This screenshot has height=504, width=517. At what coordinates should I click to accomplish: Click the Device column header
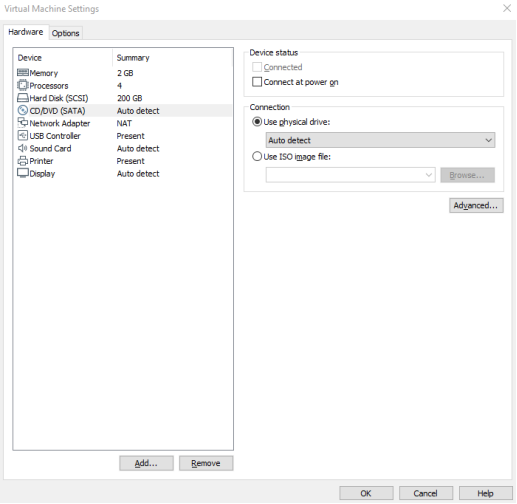click(30, 58)
